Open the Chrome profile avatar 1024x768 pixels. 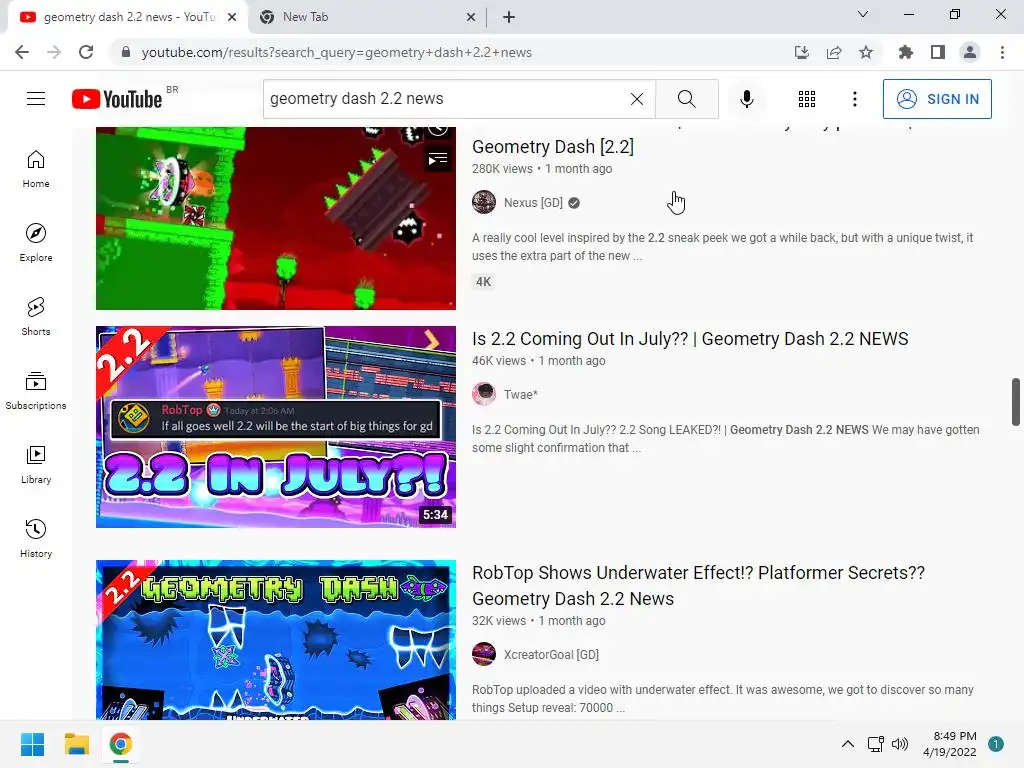click(970, 52)
